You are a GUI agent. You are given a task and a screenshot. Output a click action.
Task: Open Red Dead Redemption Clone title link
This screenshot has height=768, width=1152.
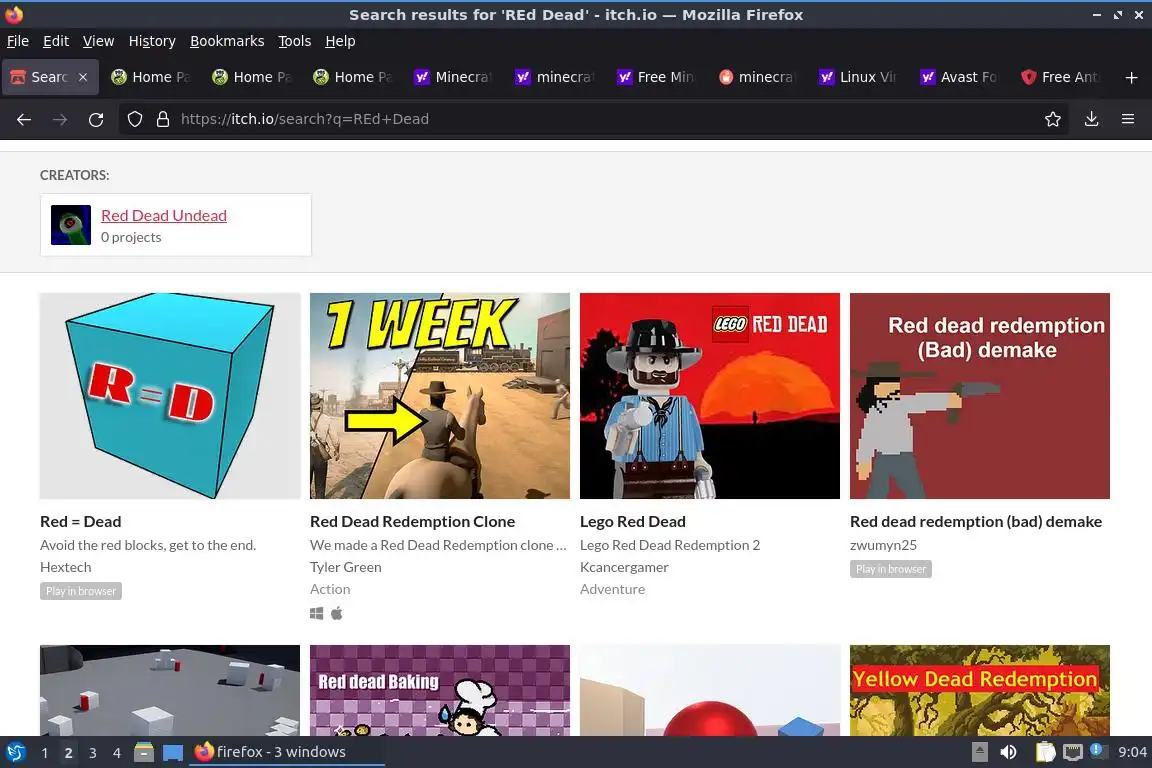(412, 522)
